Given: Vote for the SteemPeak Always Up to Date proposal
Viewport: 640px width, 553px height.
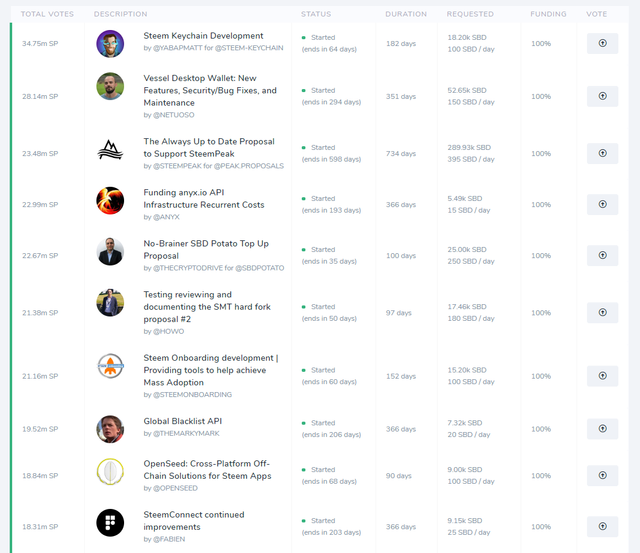Looking at the screenshot, I should (602, 153).
